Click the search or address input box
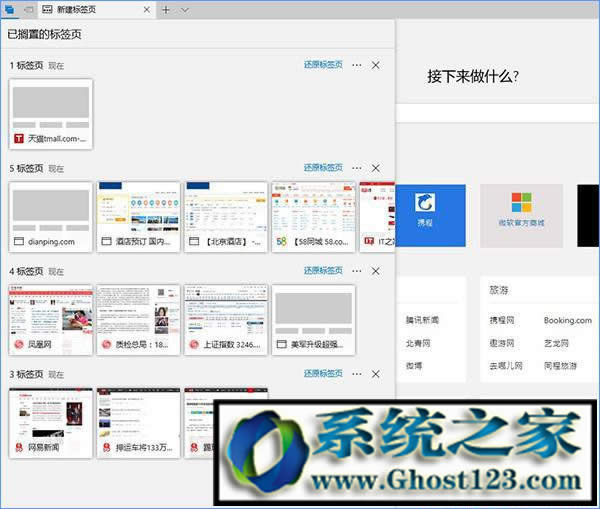 (x=497, y=113)
